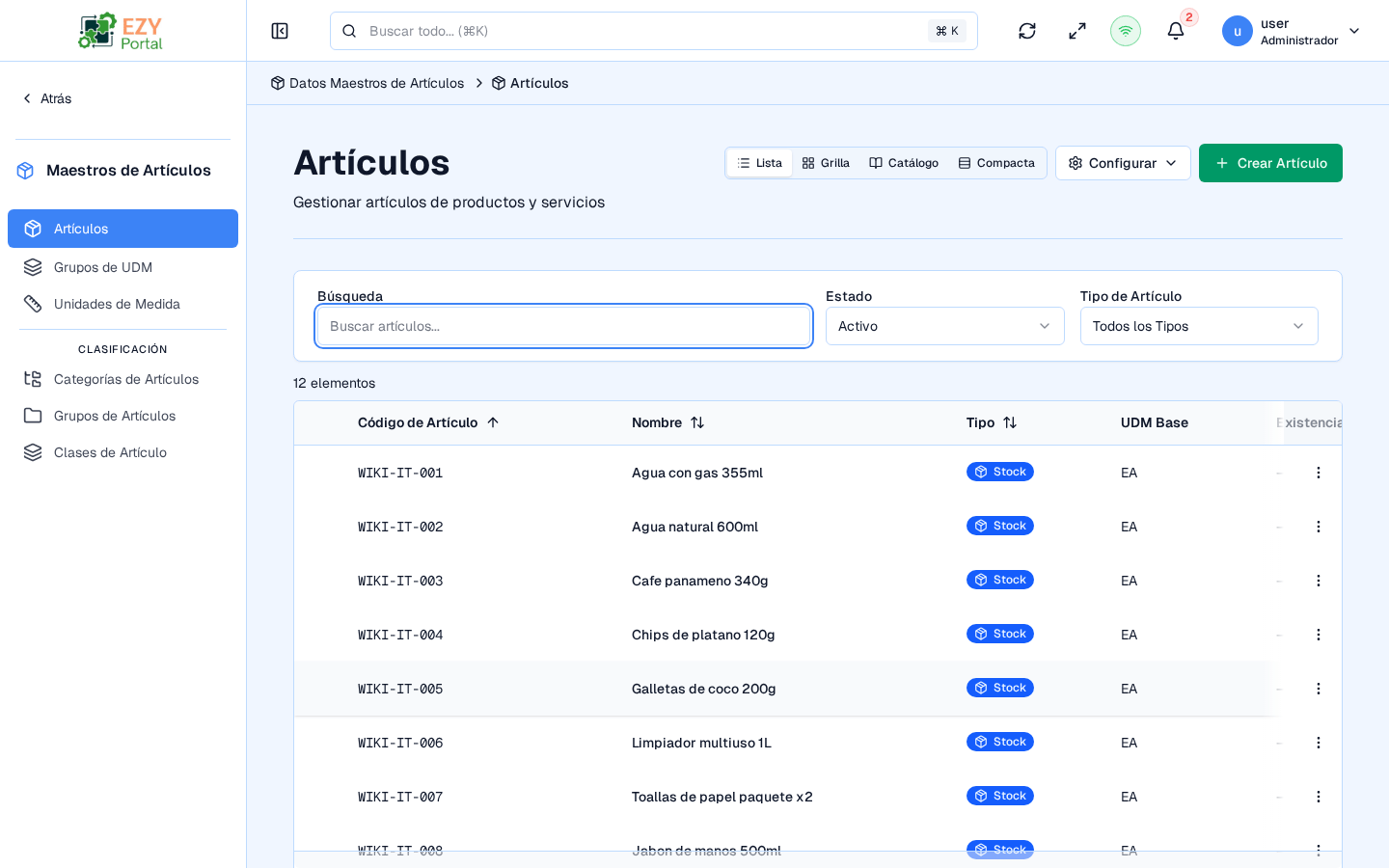Click the user avatar circle

[1238, 31]
